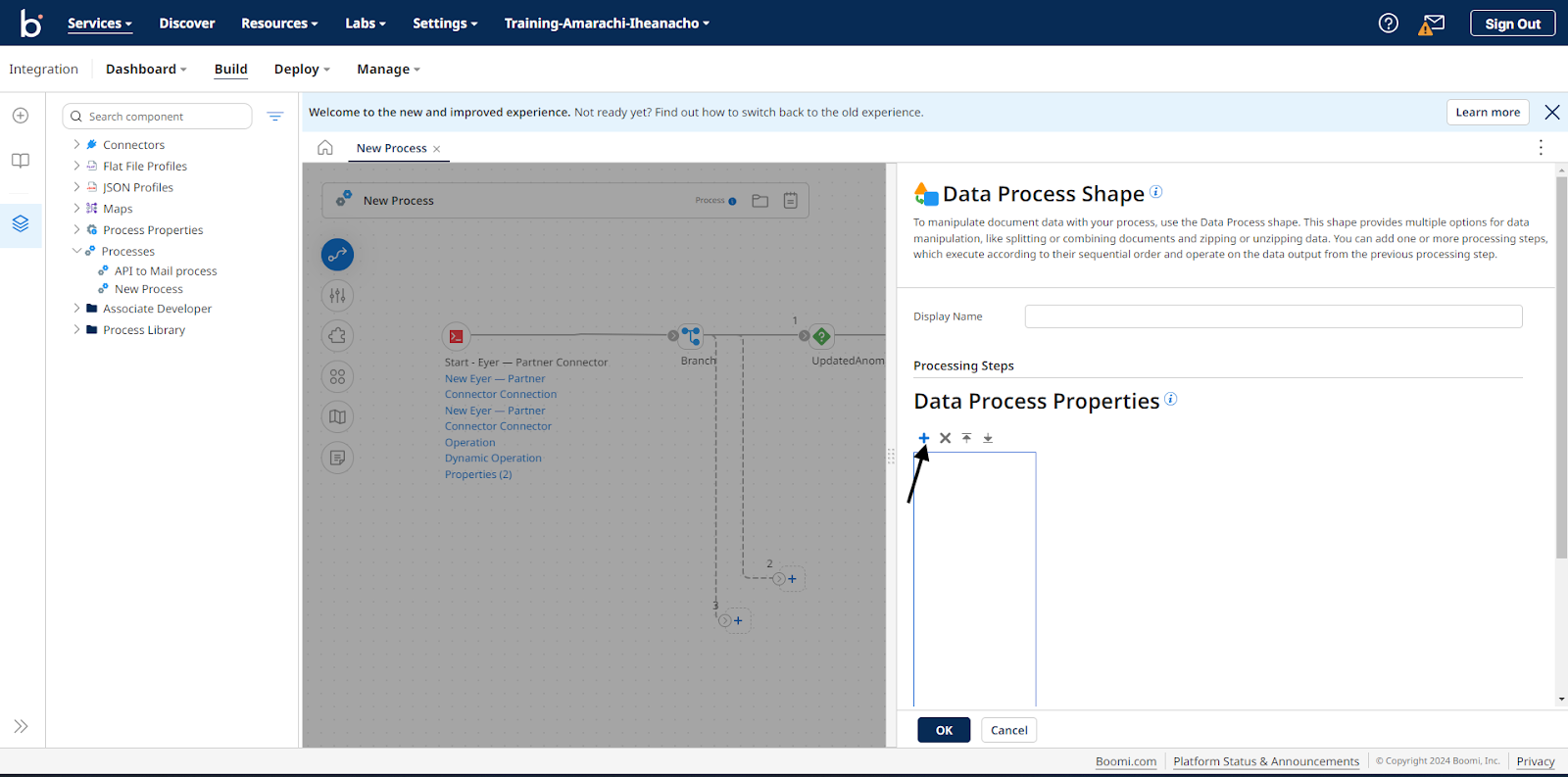Open the Resources dropdown
Viewport: 1568px width, 777px height.
tap(279, 24)
